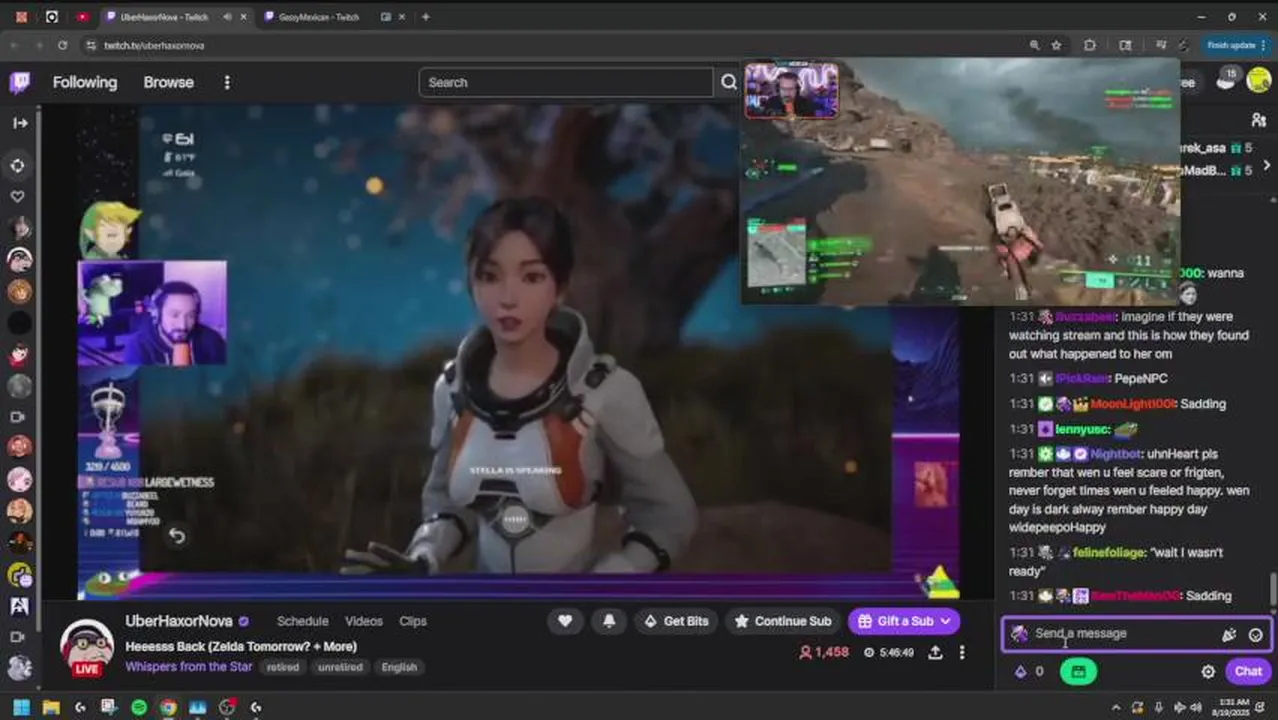Click the search magnifier button

click(x=729, y=82)
